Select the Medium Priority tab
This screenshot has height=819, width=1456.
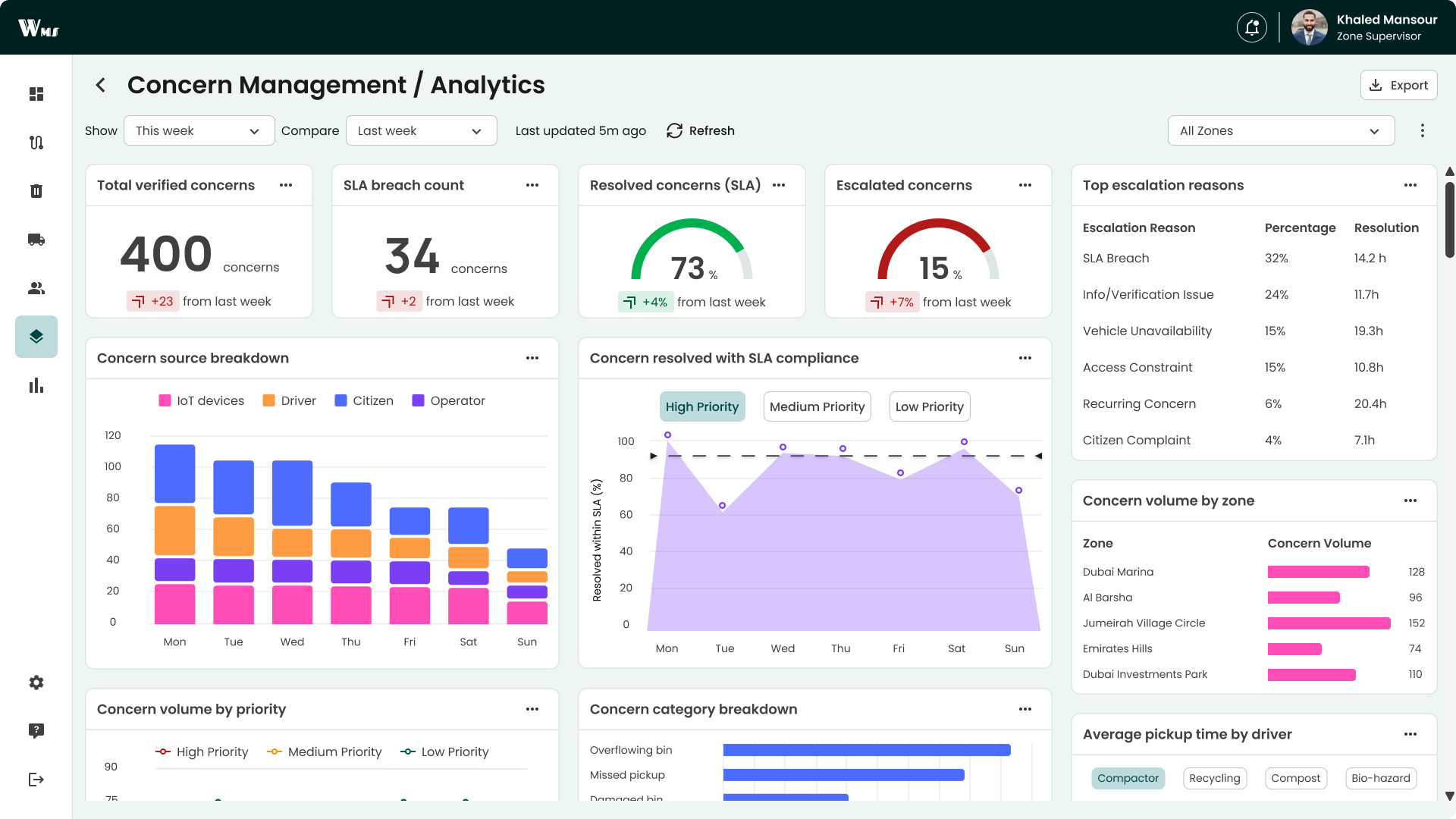(817, 406)
